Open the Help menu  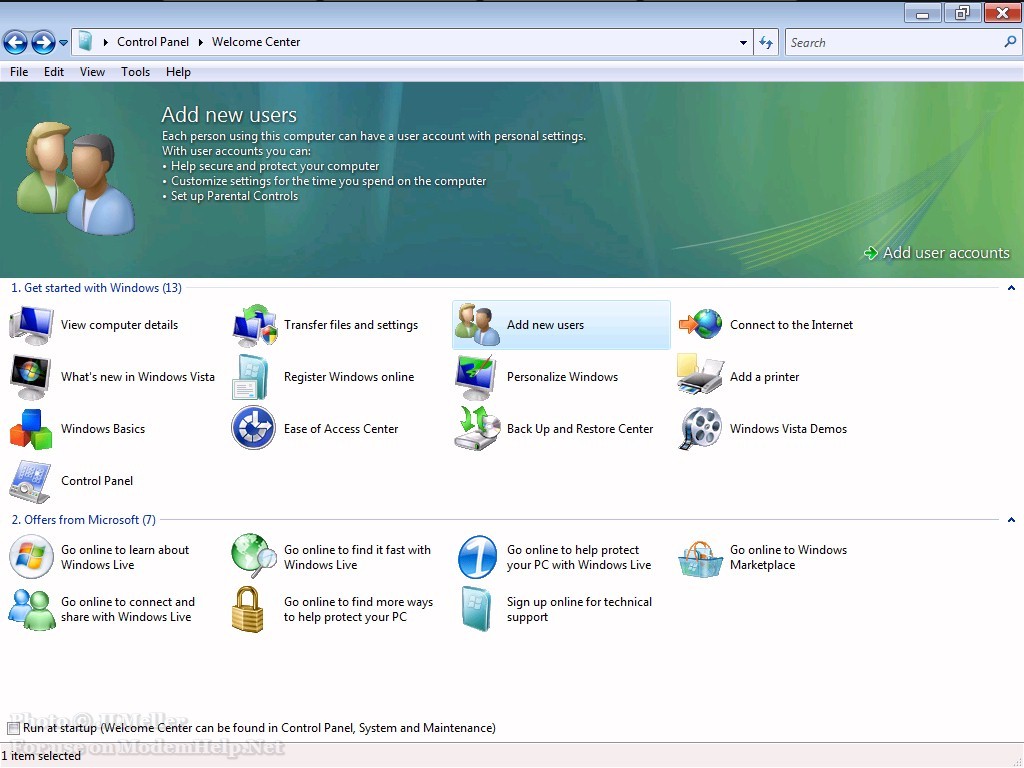coord(178,72)
